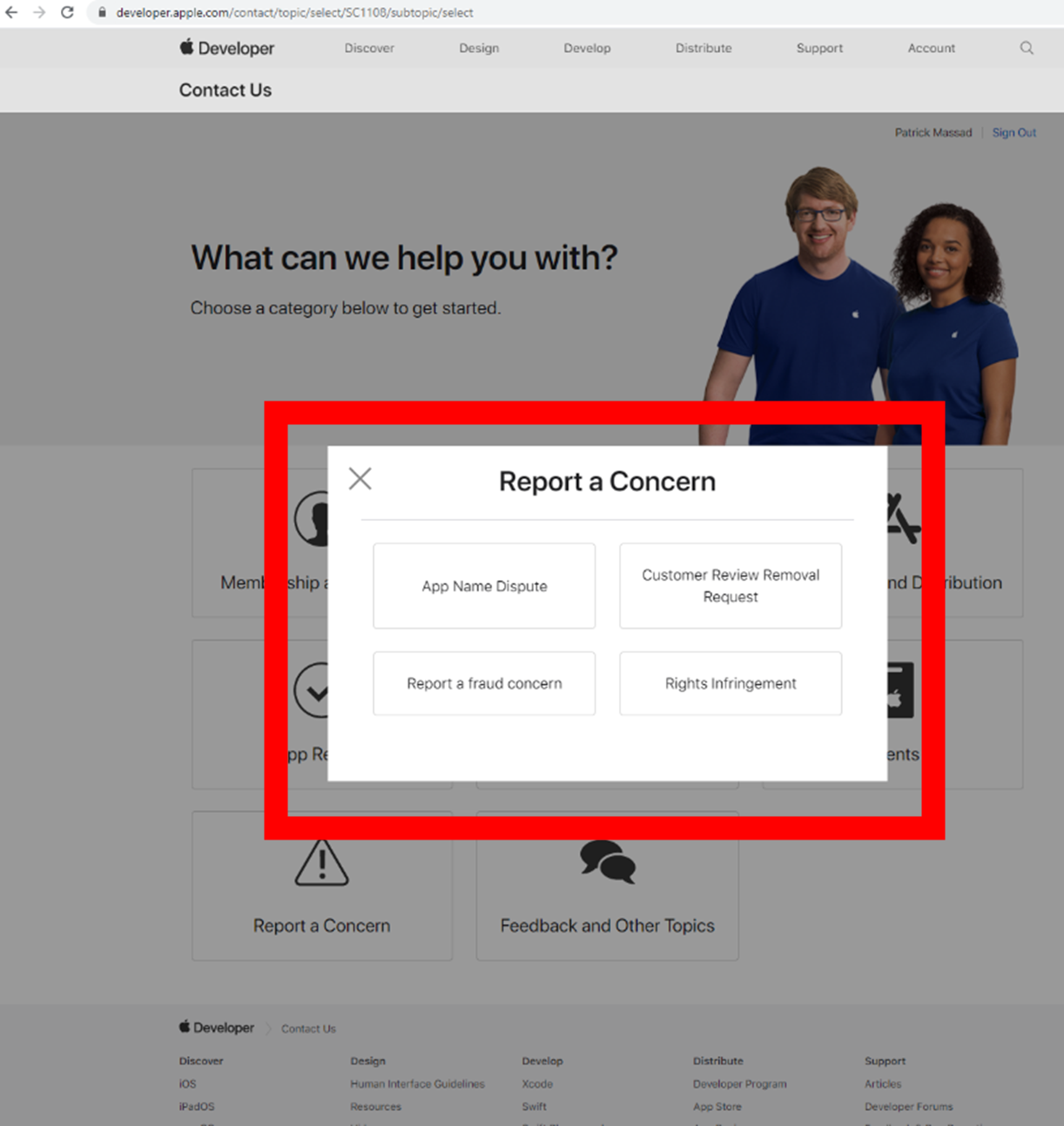Click the warning triangle Report a Concern icon
Image resolution: width=1064 pixels, height=1126 pixels.
coord(321,865)
